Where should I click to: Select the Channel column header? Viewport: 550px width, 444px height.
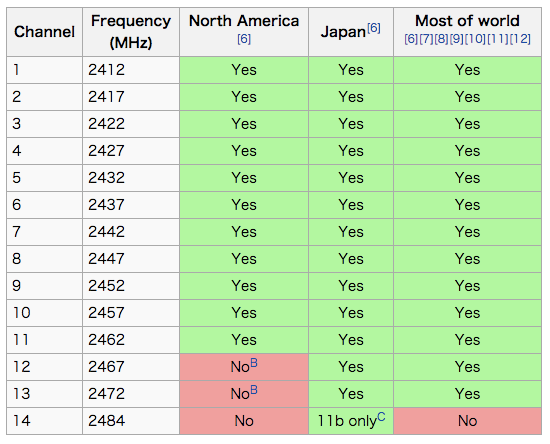45,32
